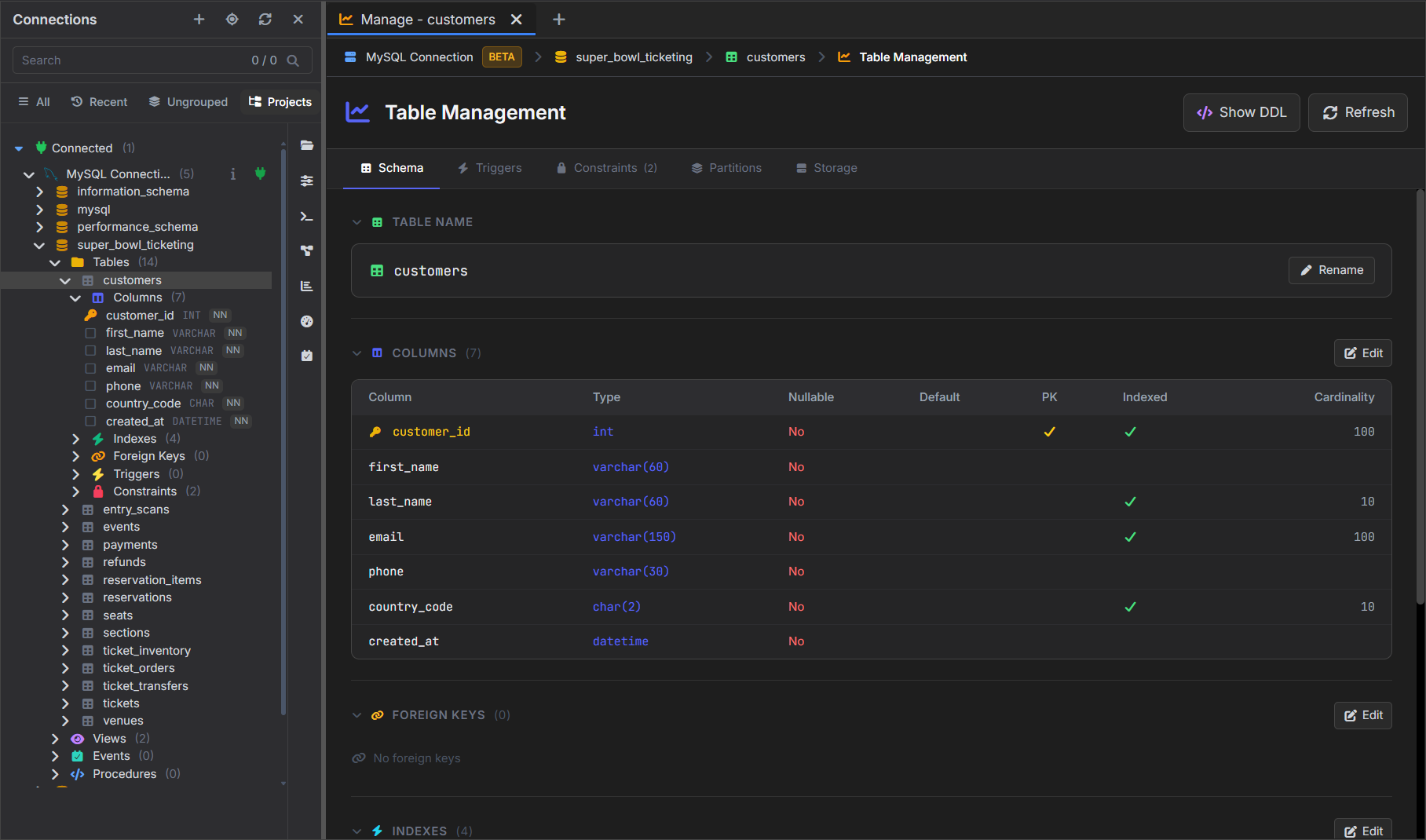Click varchar(150) type in email row
The image size is (1426, 840).
(x=634, y=537)
